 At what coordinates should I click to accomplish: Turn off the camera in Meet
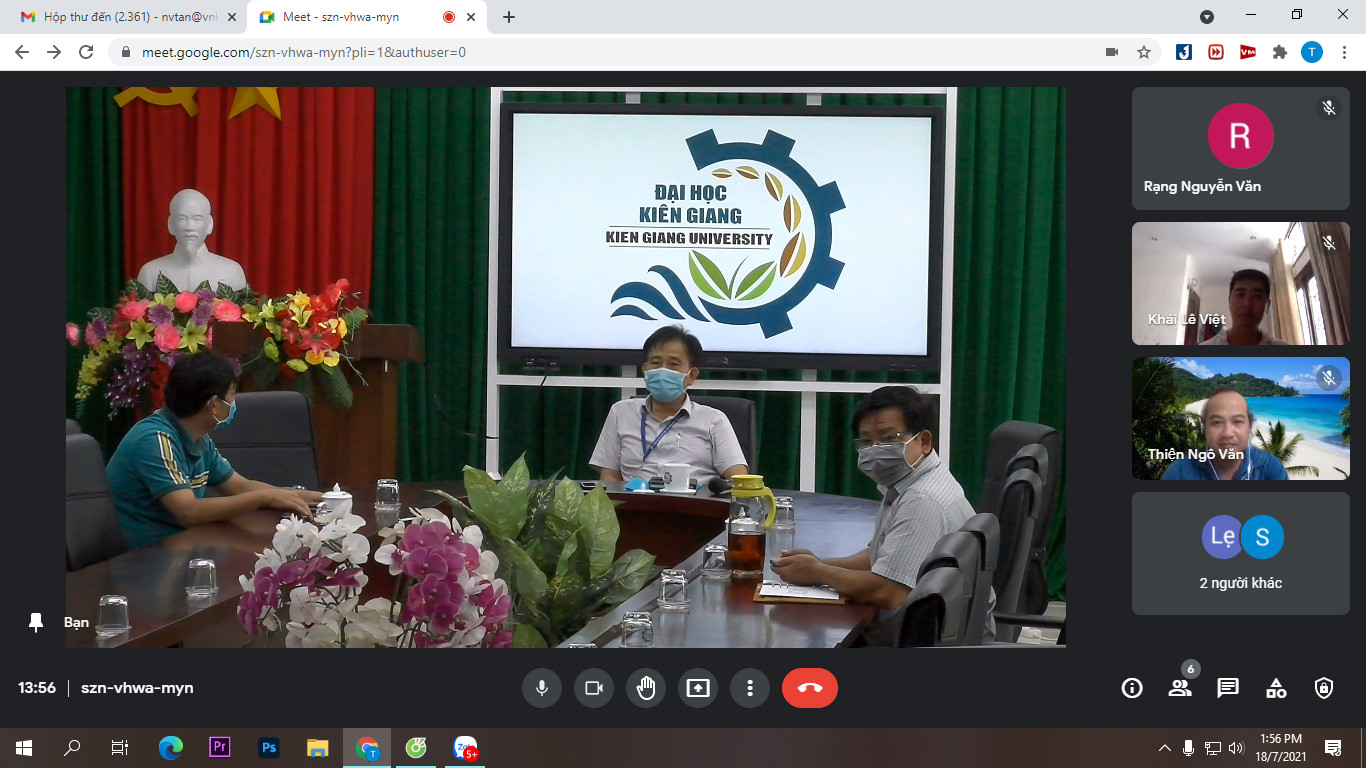coord(594,688)
